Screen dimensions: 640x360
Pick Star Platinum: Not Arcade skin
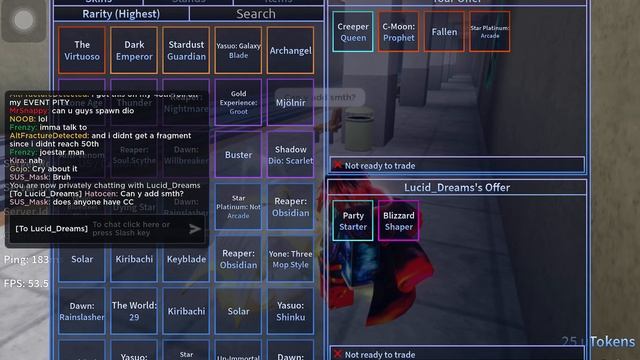pos(238,207)
